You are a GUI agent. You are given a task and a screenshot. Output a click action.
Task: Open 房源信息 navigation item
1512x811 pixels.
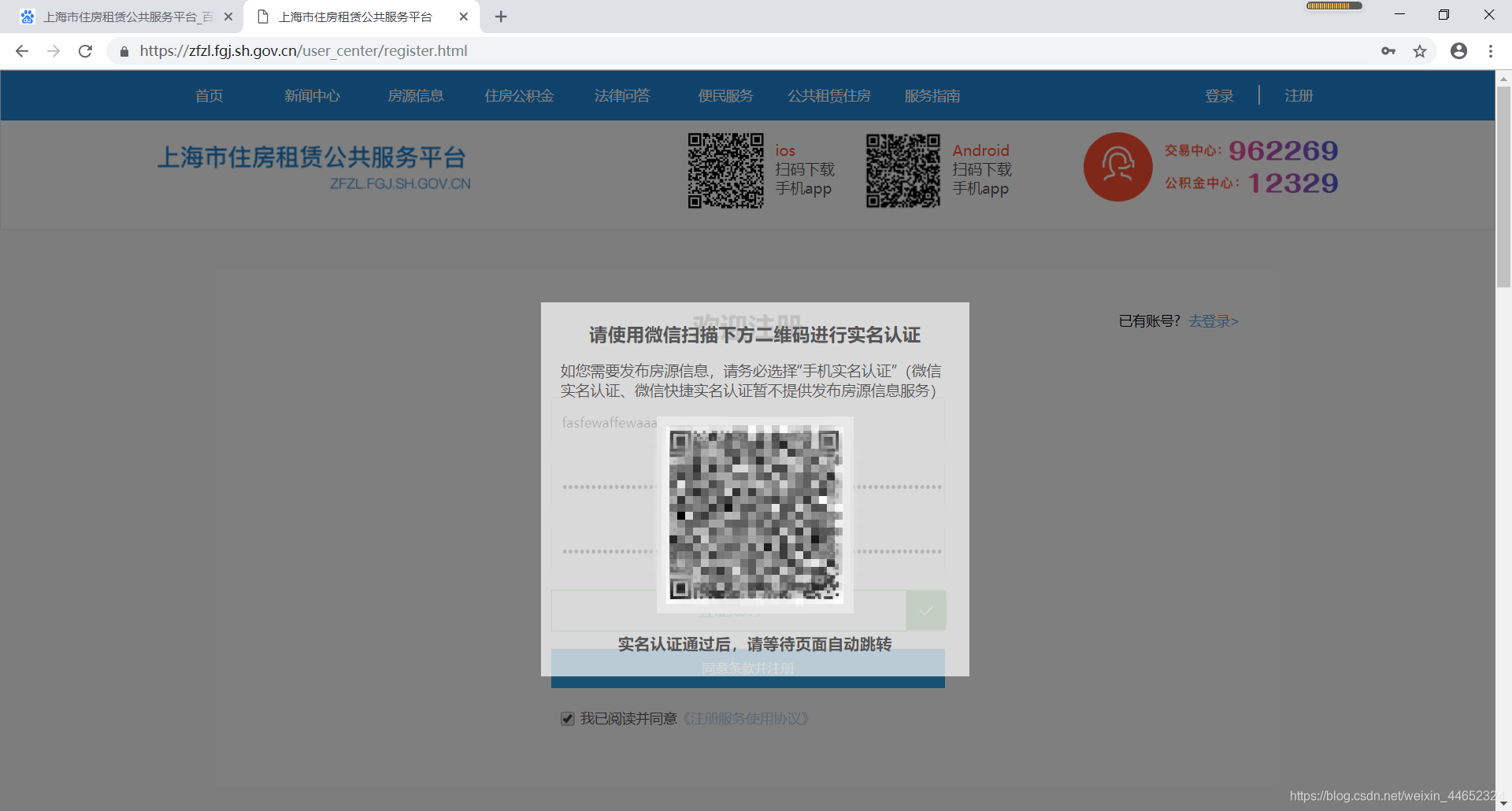point(416,96)
